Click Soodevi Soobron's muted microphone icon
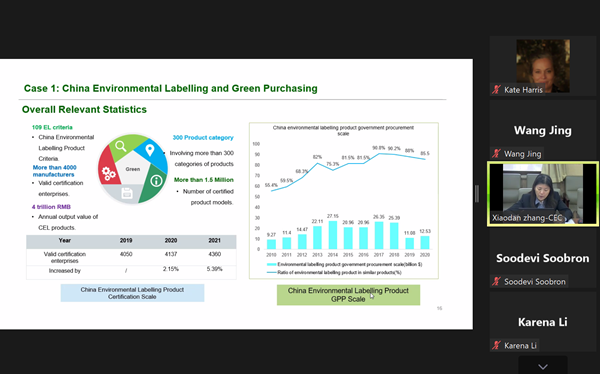600x374 pixels. tap(496, 281)
